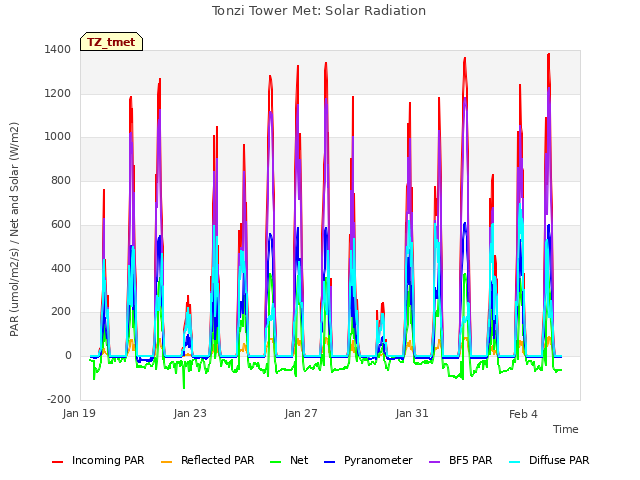Click the Jan 27 x-axis label
The height and width of the screenshot is (480, 640).
[x=301, y=413]
